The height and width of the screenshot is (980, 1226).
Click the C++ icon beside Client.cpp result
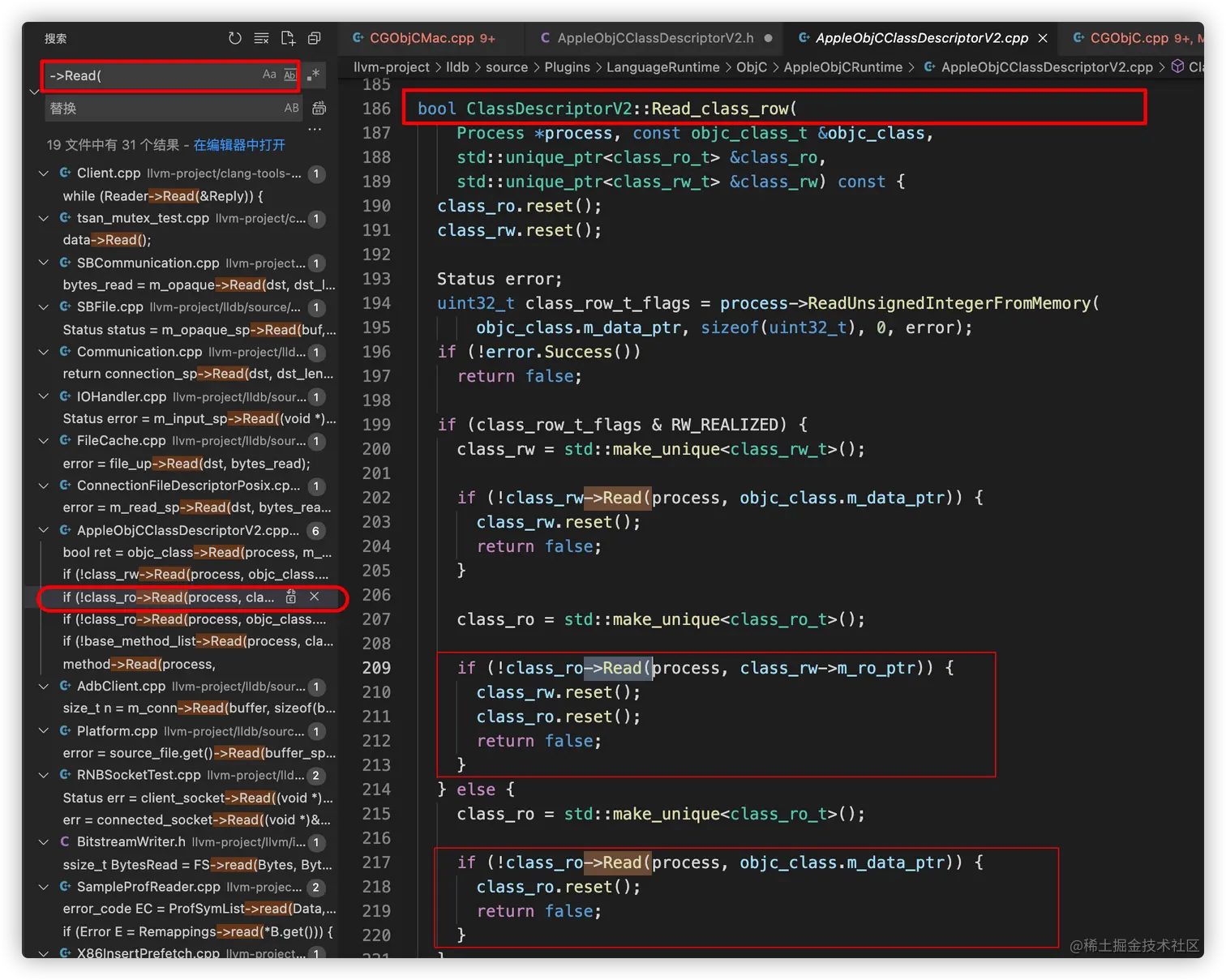[66, 173]
